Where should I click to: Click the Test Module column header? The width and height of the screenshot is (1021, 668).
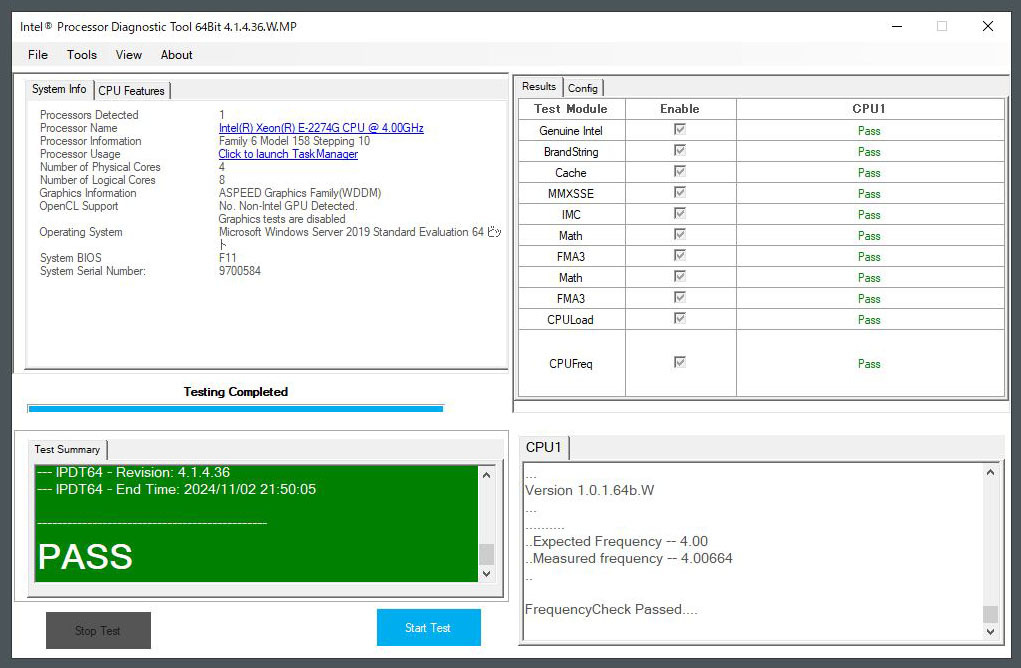571,109
